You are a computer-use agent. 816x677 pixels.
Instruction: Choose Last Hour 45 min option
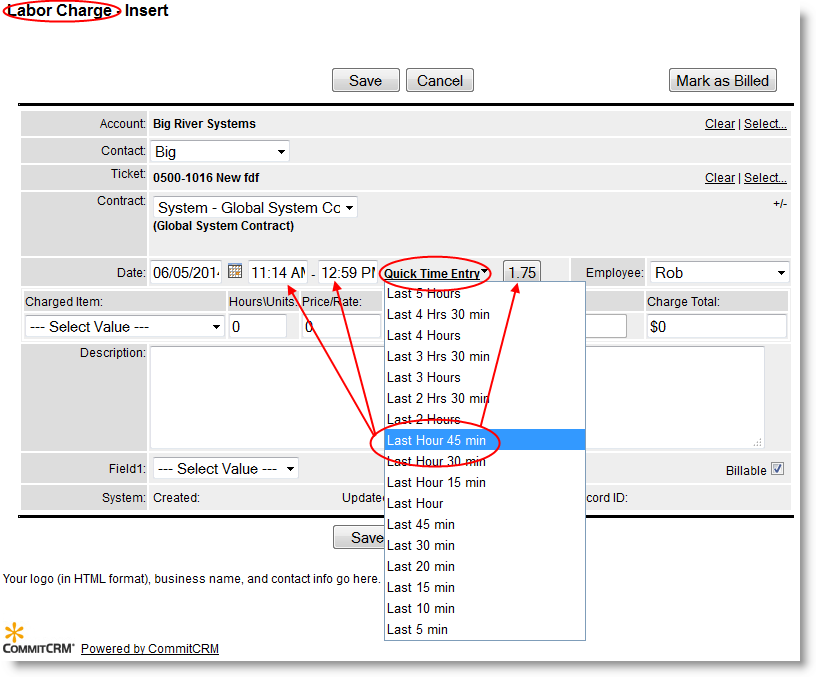436,440
